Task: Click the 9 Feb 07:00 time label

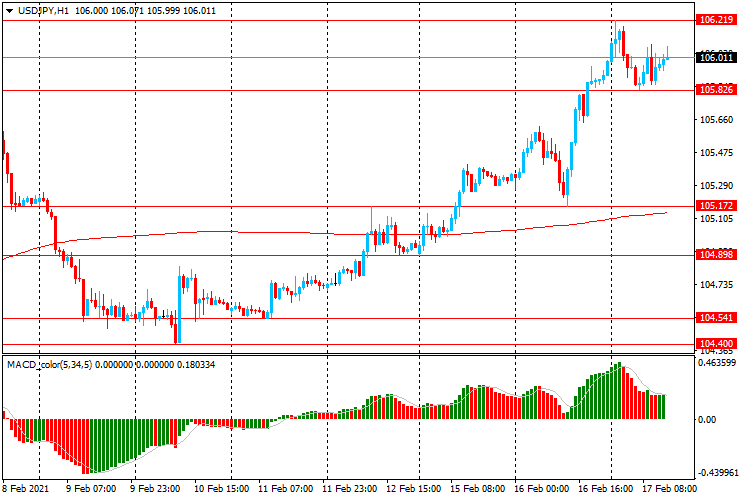Action: coord(91,488)
